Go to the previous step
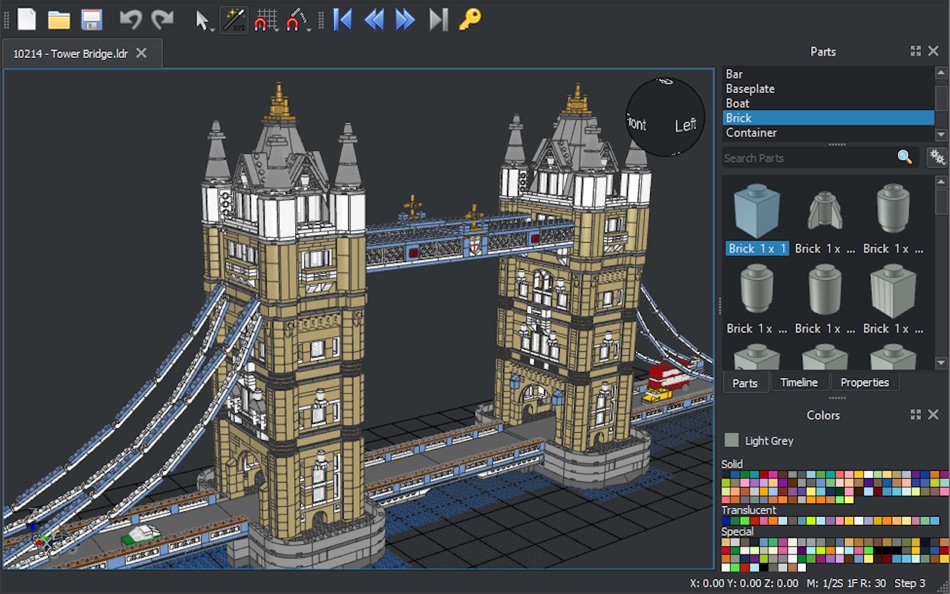950x594 pixels. [374, 20]
